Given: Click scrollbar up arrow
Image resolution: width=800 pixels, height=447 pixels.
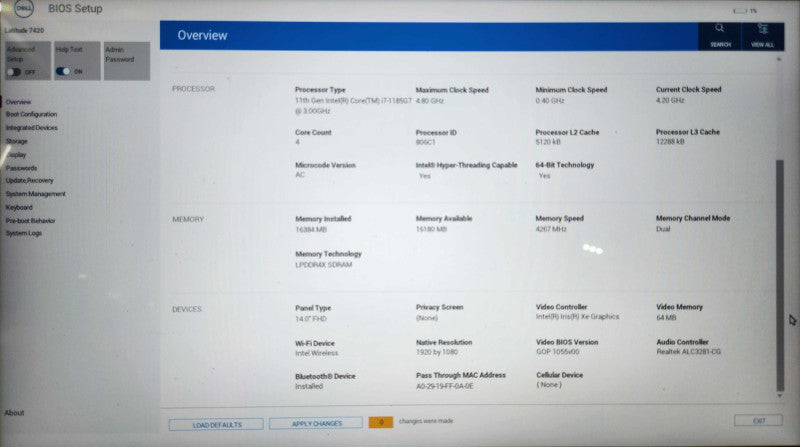Looking at the screenshot, I should pos(779,59).
